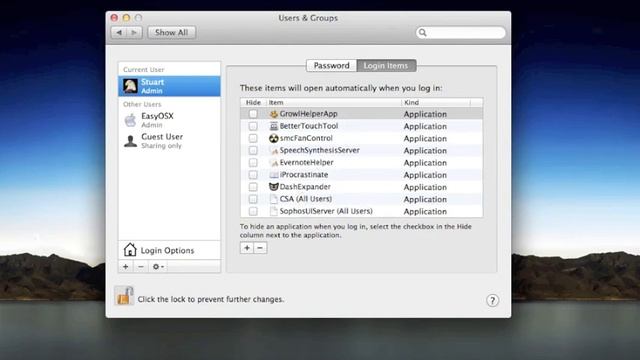Image resolution: width=640 pixels, height=360 pixels.
Task: Select the SophosUIServer (All Users) item name
Action: (326, 211)
